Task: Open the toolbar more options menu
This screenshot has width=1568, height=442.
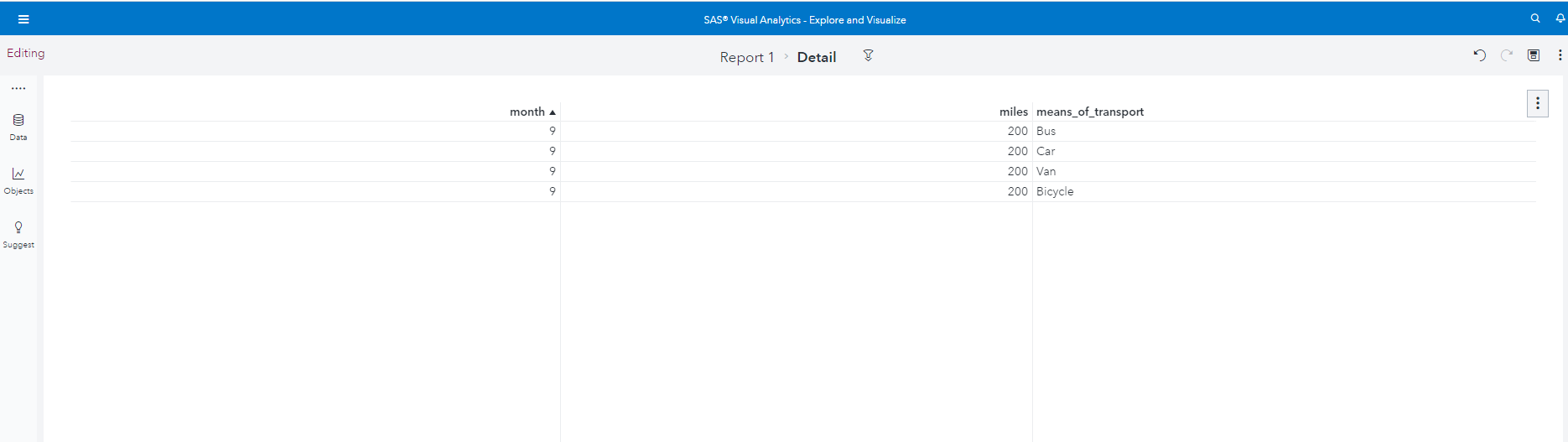Action: pos(1560,55)
